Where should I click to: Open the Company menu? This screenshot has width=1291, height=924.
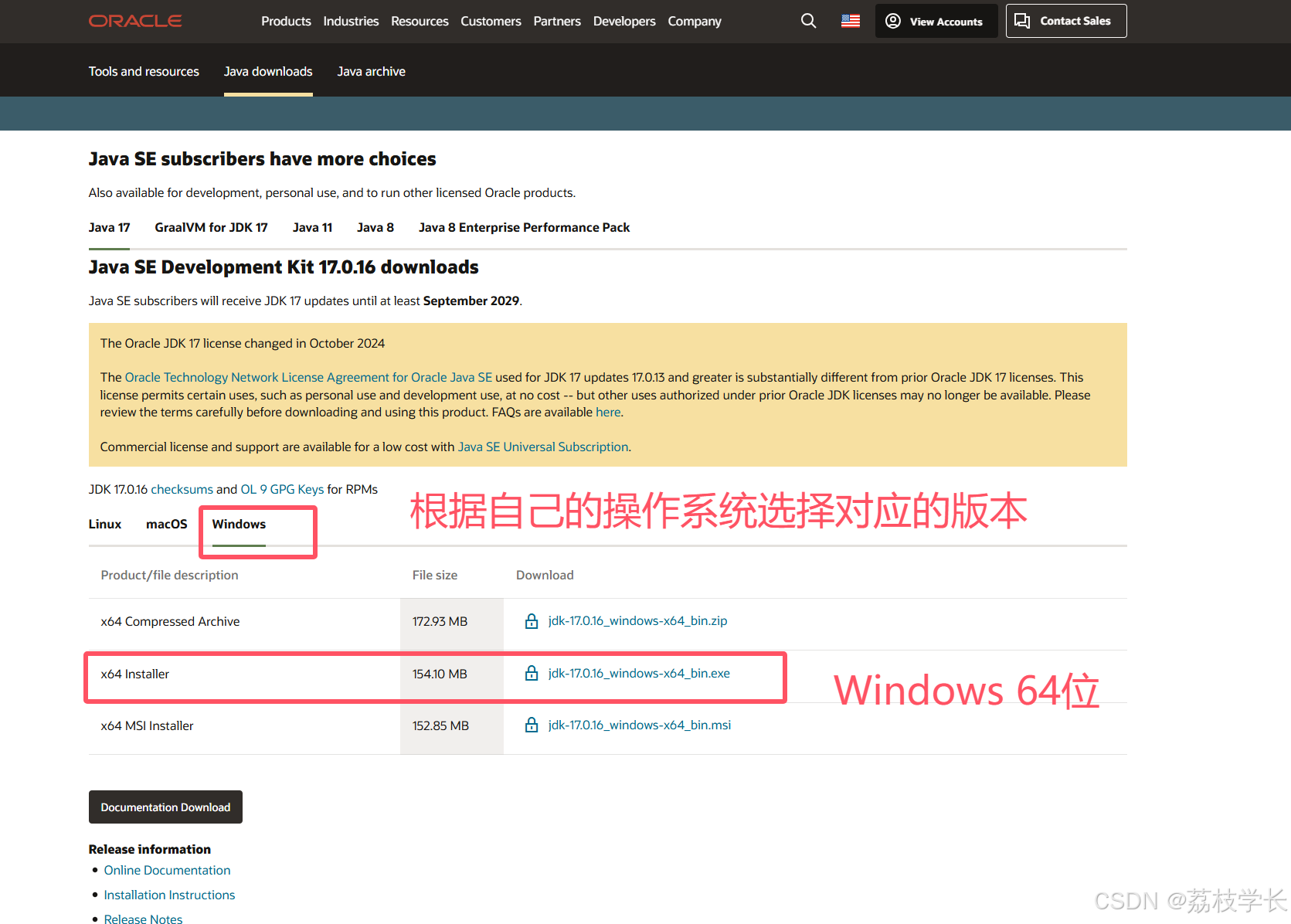click(695, 21)
